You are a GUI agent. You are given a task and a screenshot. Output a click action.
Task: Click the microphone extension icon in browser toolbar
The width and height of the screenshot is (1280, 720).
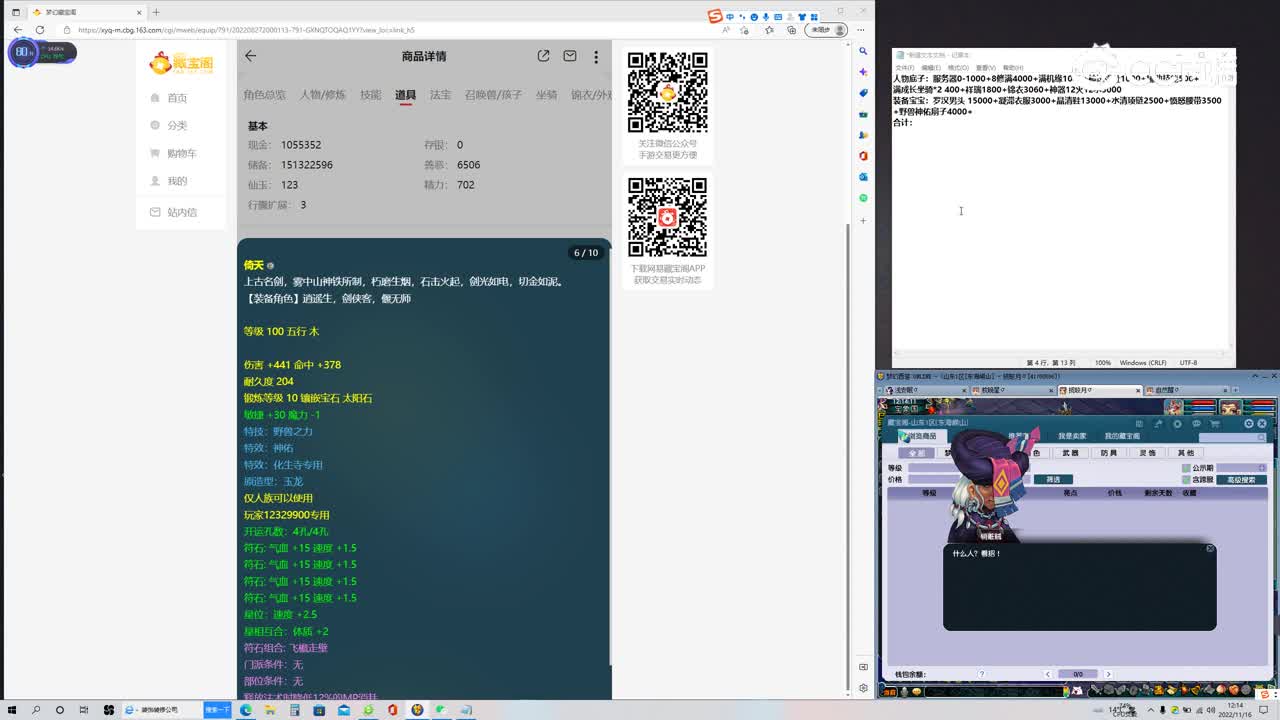[x=765, y=17]
